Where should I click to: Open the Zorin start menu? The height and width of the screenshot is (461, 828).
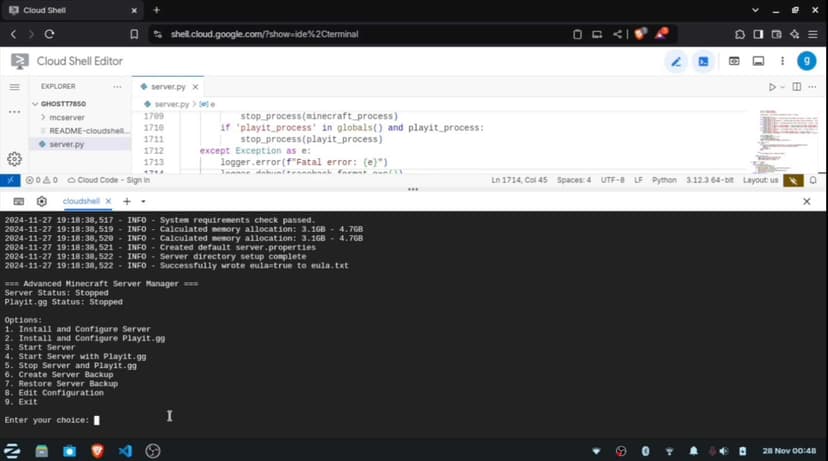(x=12, y=451)
